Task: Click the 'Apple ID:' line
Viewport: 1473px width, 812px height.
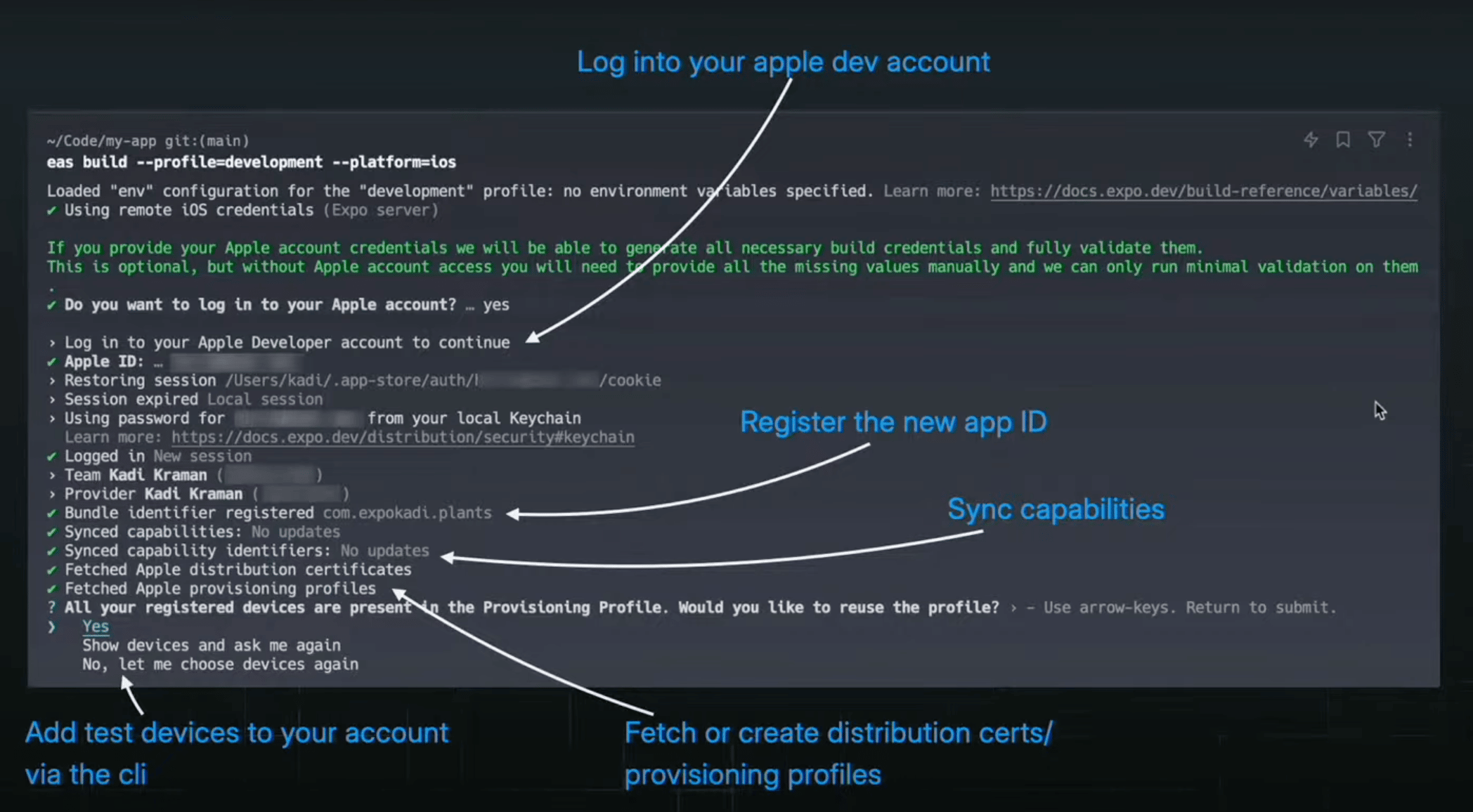Action: (x=175, y=361)
